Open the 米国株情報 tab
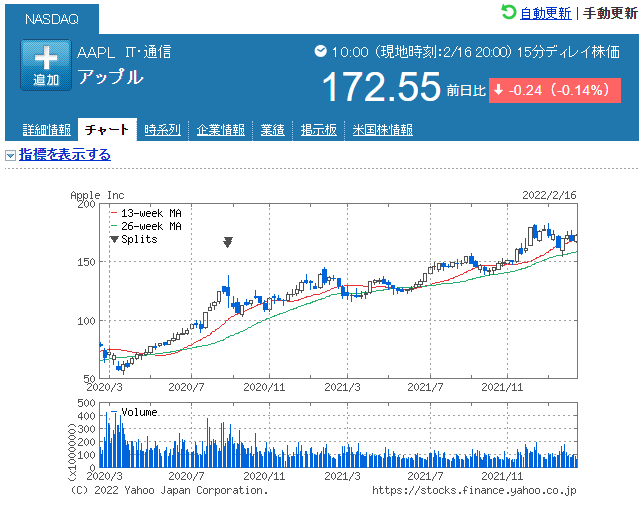 (x=382, y=130)
